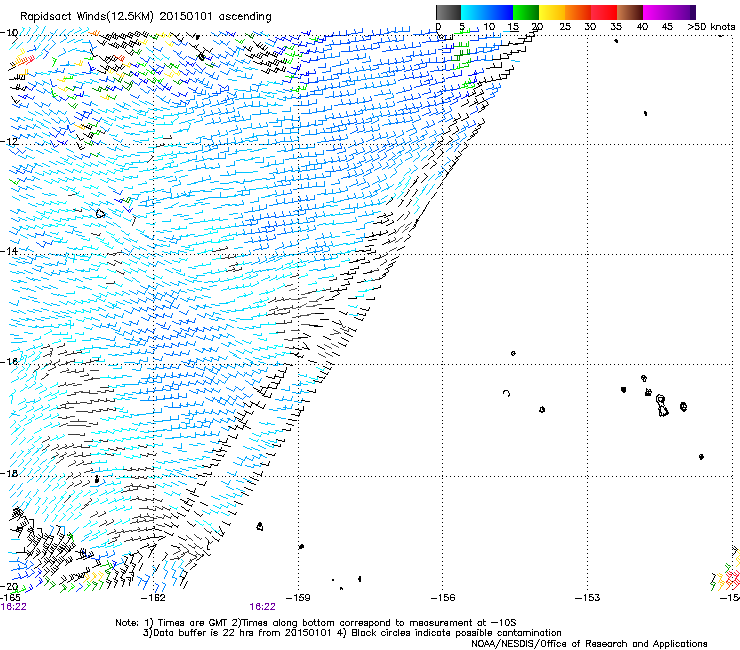Viewport: 740px width, 650px height.
Task: Click the '-18' latitude label
Action: pyautogui.click(x=9, y=473)
